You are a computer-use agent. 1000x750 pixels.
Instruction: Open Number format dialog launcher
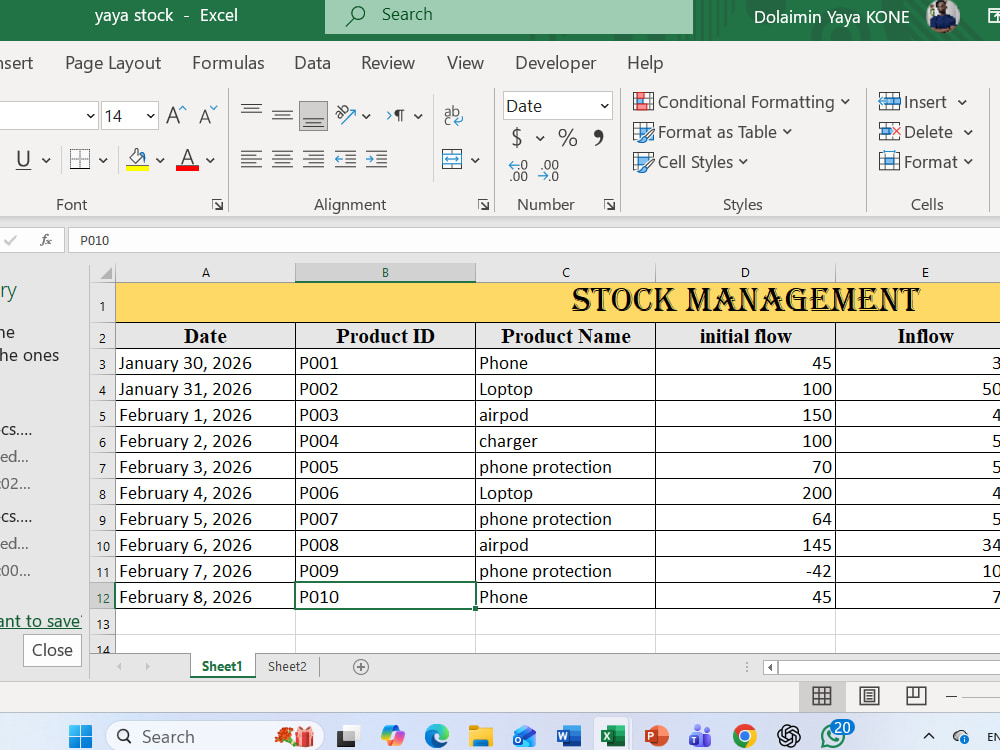click(x=610, y=205)
